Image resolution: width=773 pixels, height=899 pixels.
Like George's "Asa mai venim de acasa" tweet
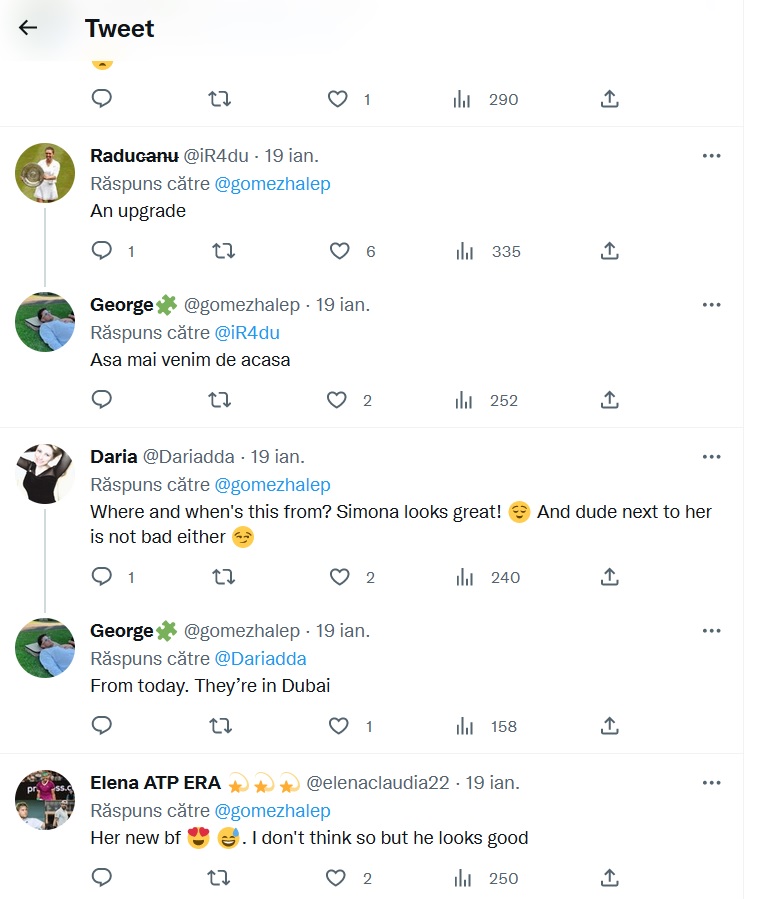(338, 400)
